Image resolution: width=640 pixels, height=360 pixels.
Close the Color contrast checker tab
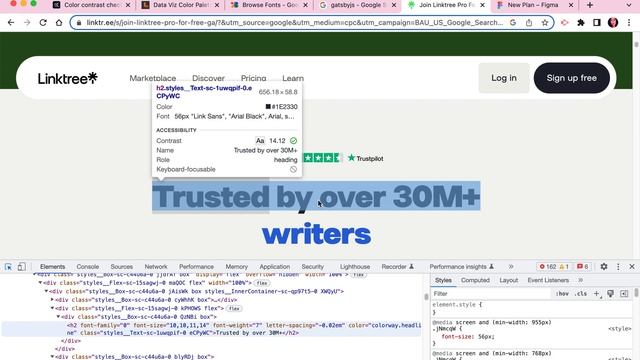128,5
